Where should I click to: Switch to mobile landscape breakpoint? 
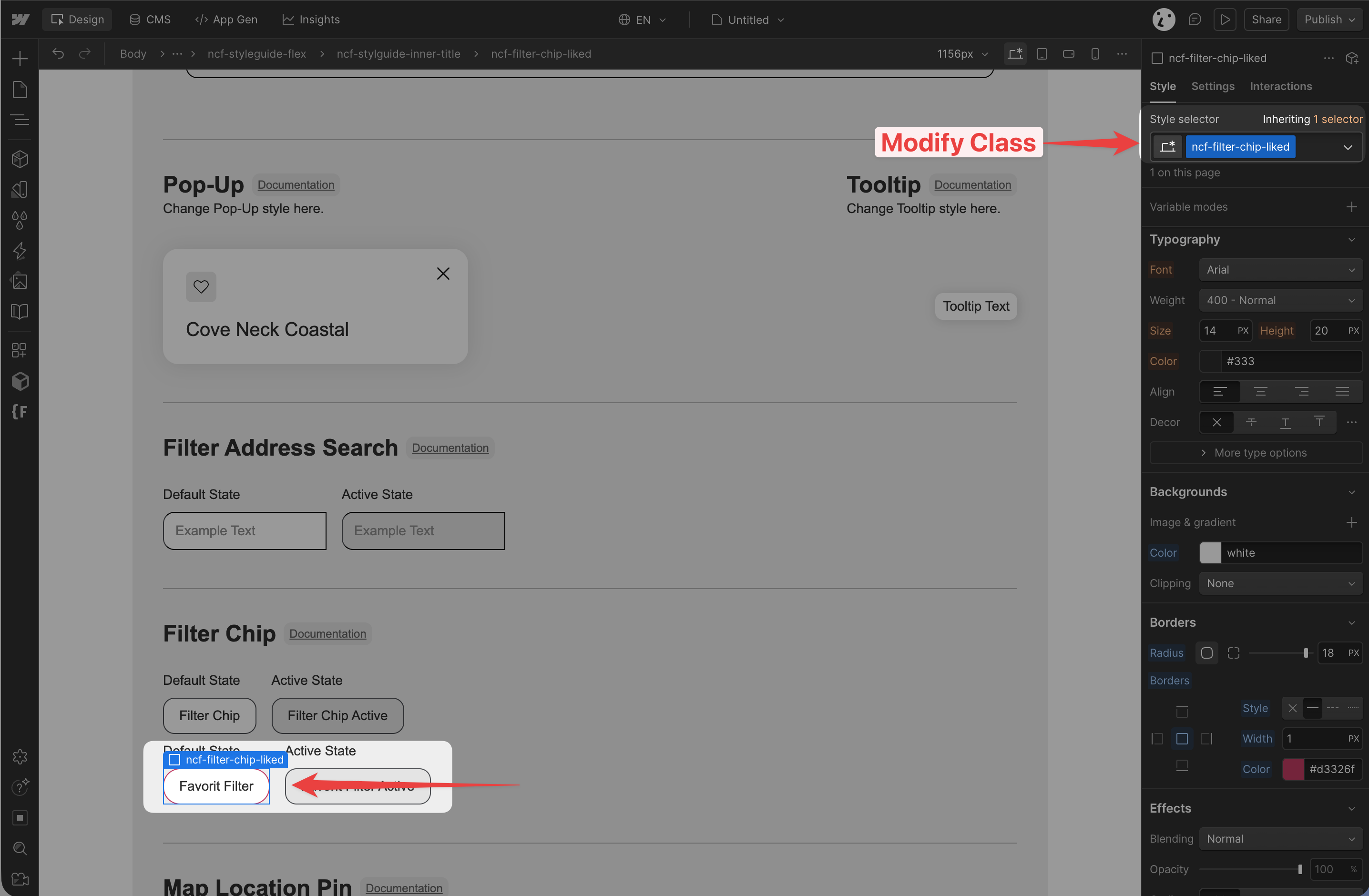coord(1069,53)
